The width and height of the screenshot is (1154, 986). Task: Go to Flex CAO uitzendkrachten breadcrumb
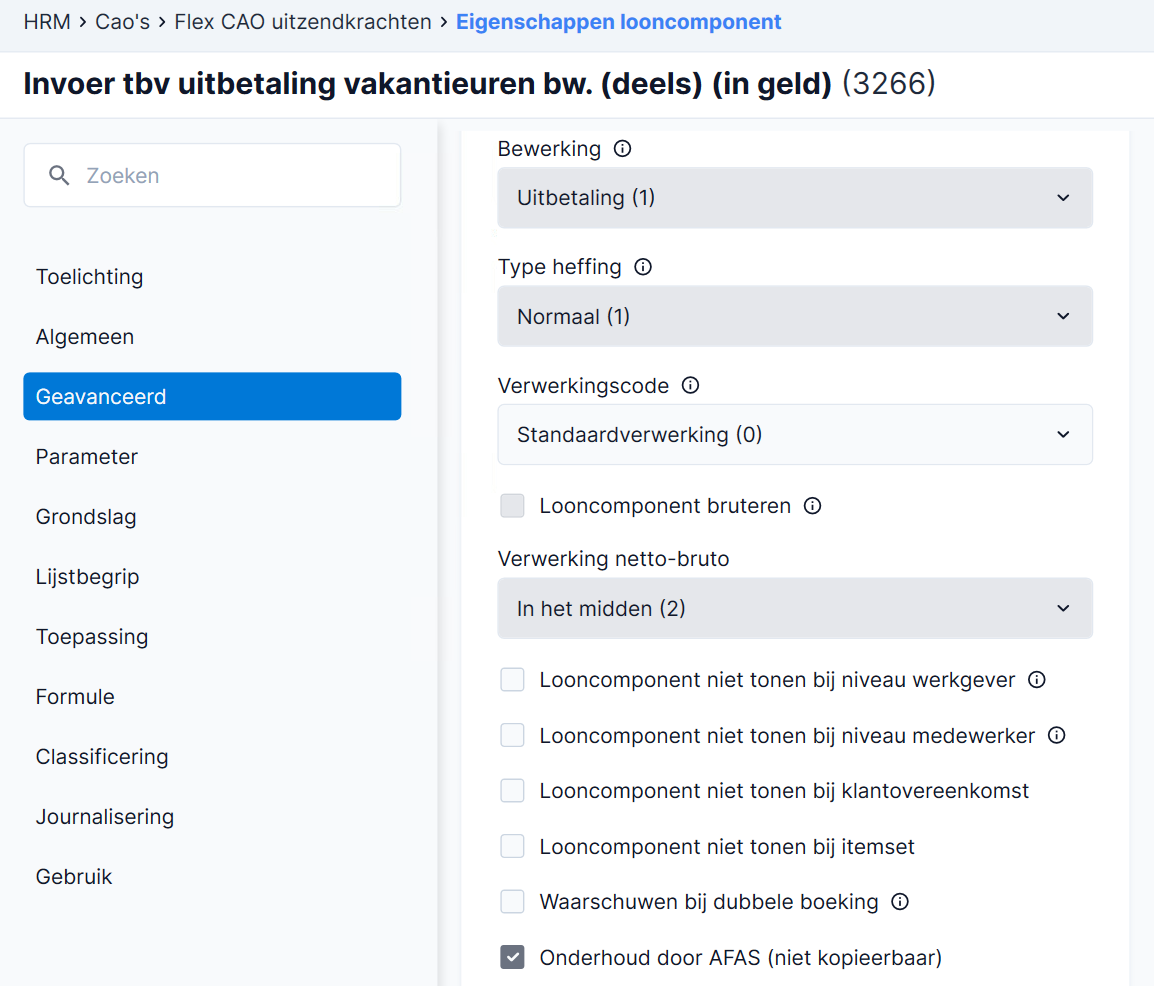tap(302, 22)
